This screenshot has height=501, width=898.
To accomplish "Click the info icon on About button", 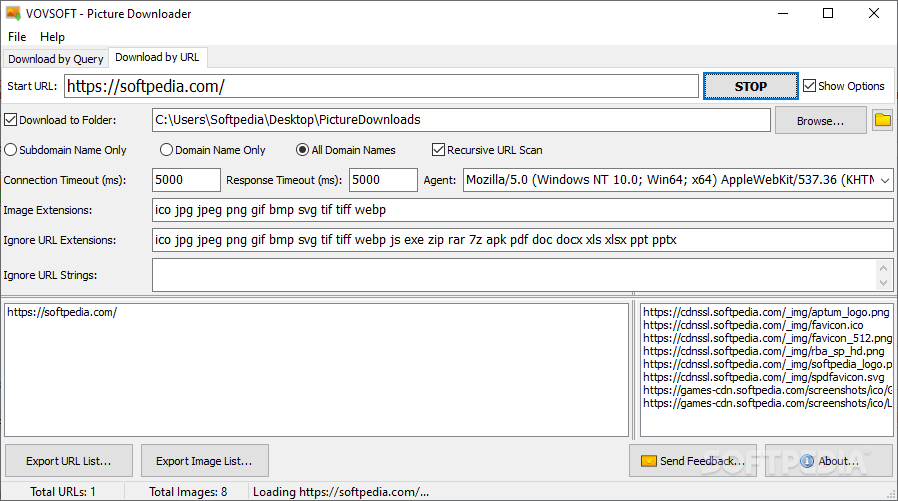I will click(x=807, y=461).
